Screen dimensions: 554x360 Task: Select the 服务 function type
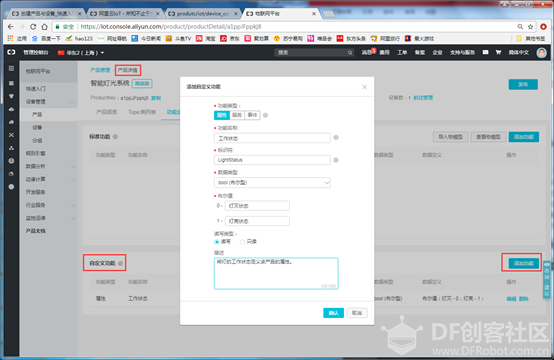[237, 115]
